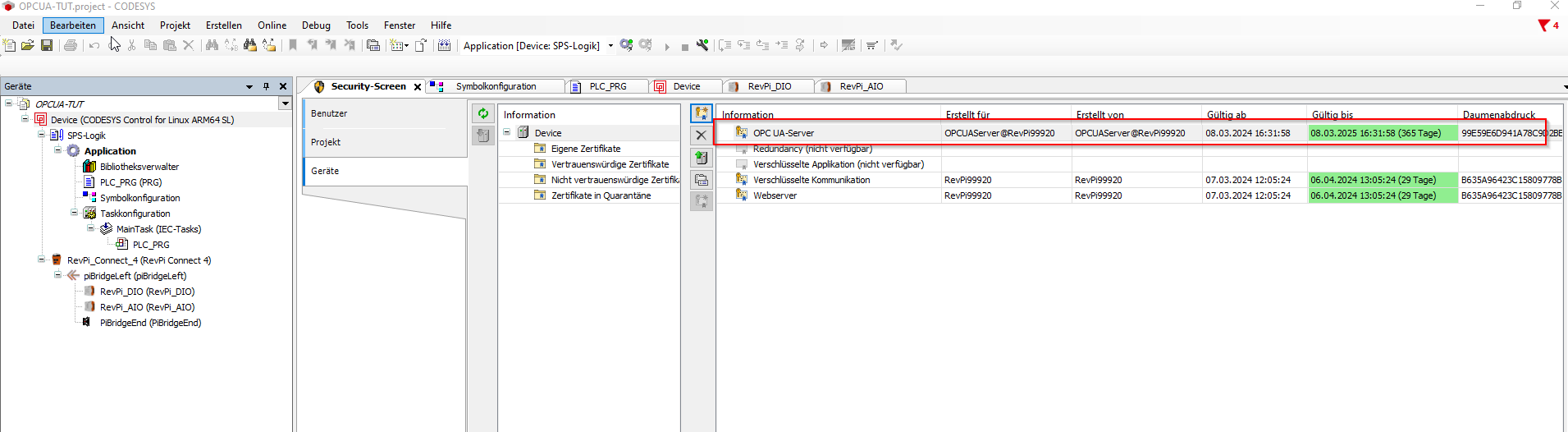The image size is (1568, 432).
Task: Pin the Geräte panel with the pushpin icon
Action: point(266,86)
